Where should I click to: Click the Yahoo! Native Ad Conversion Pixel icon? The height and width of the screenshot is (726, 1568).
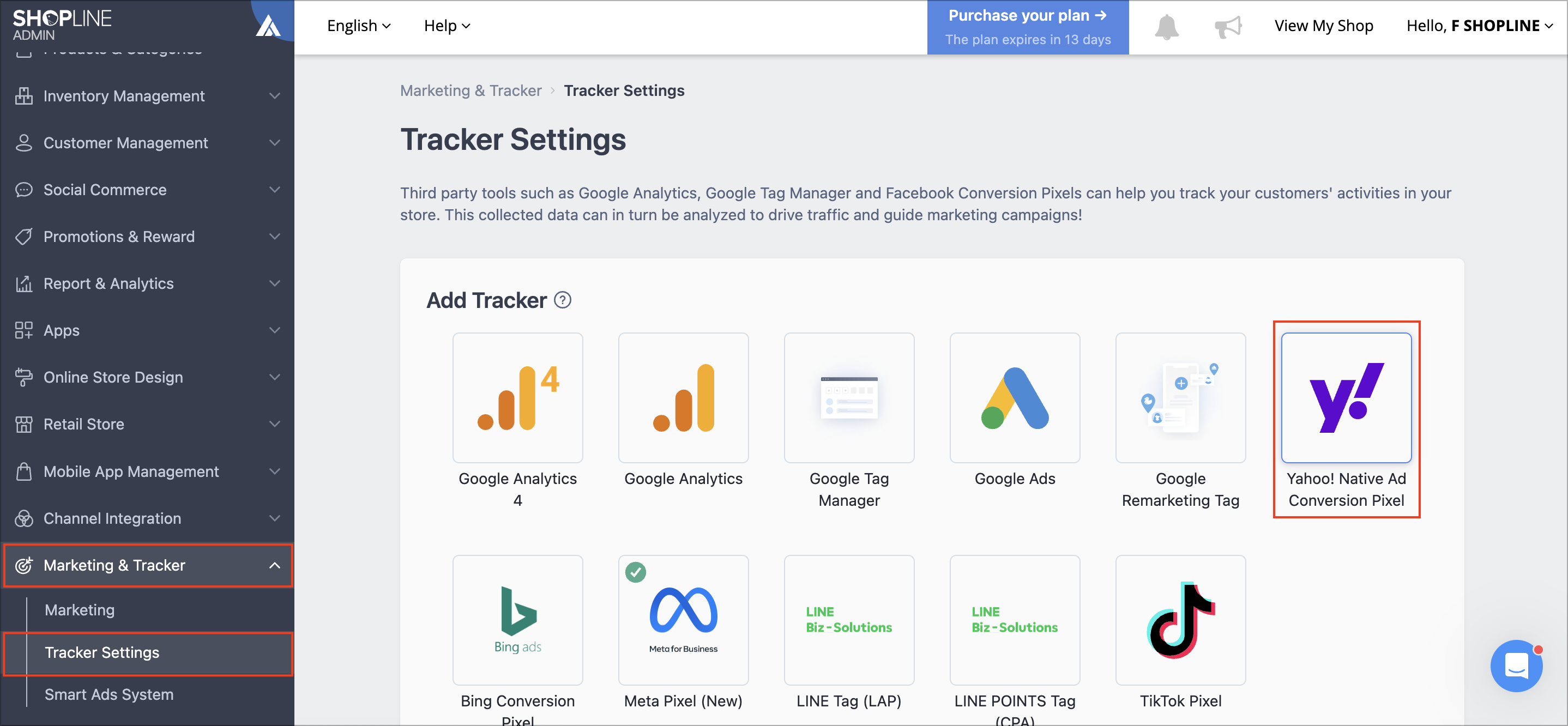(1346, 397)
